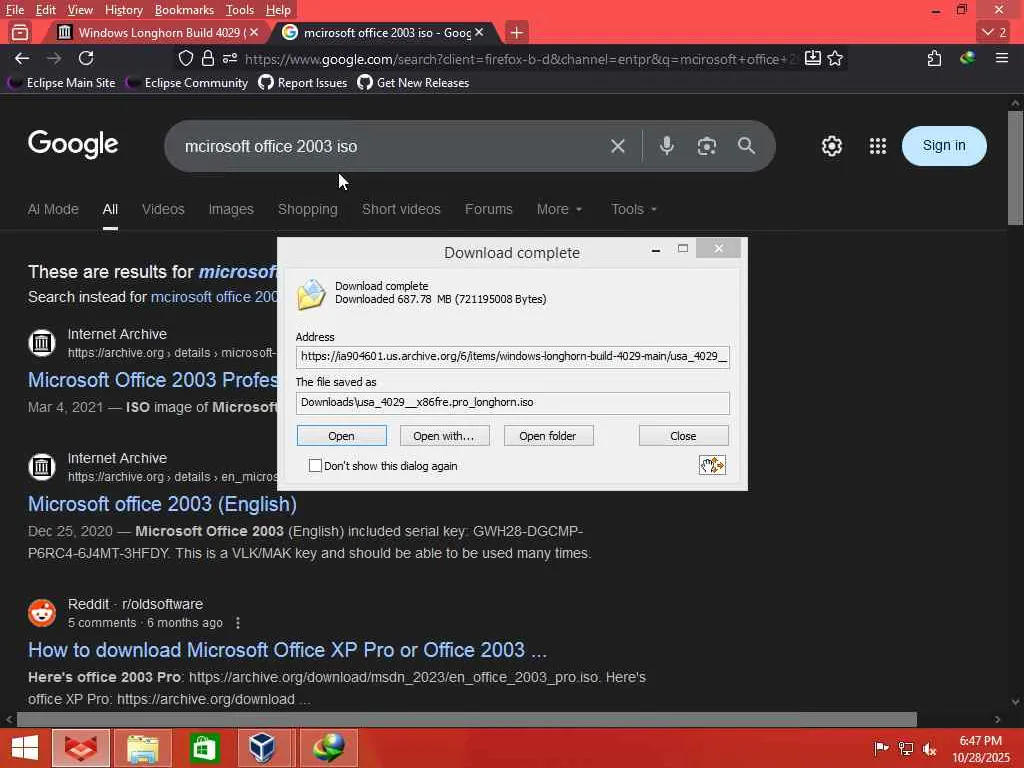
Task: Expand the Tools dropdown
Action: pyautogui.click(x=633, y=209)
